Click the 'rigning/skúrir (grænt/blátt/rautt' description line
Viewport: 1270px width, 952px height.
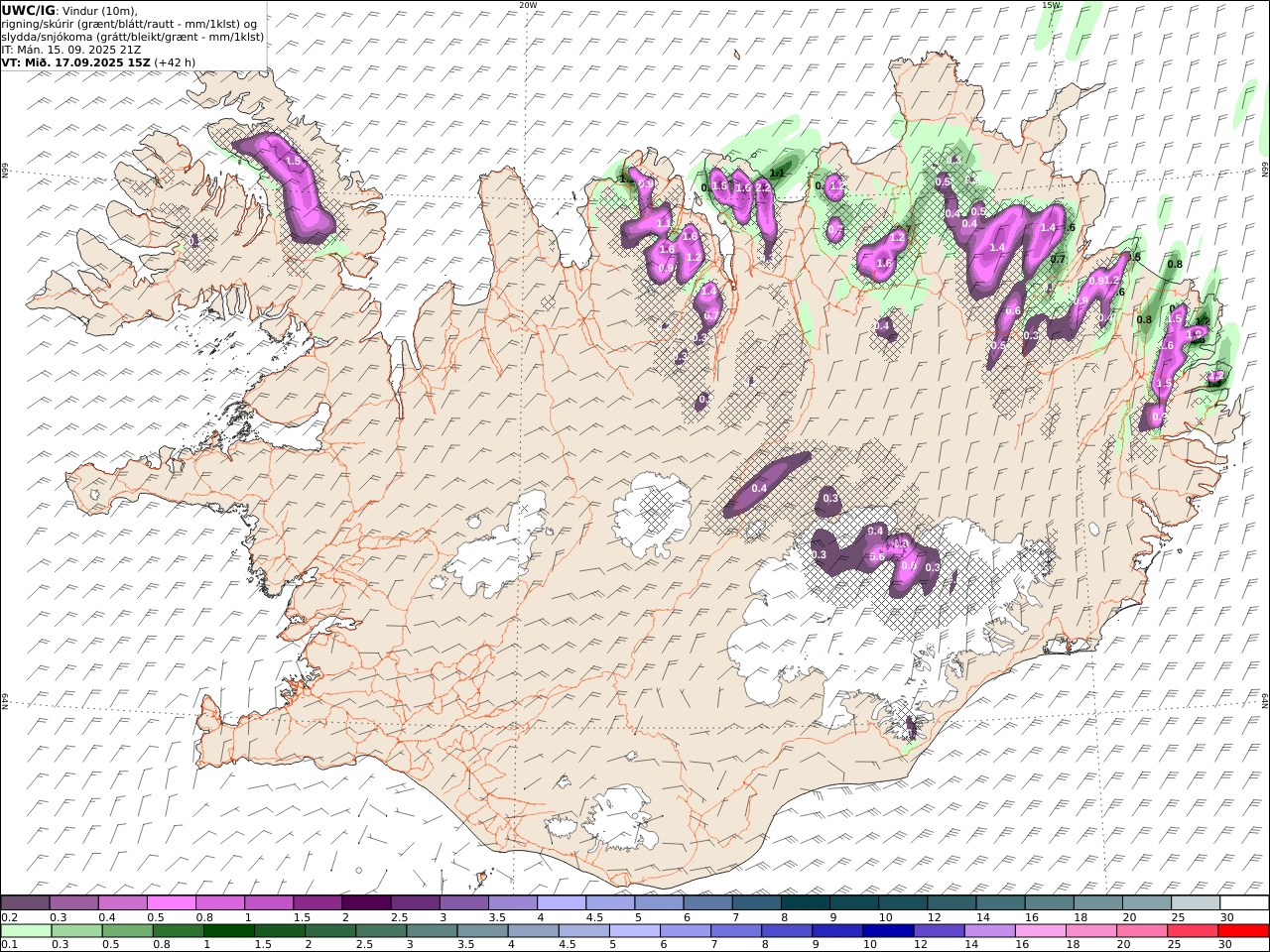(129, 23)
